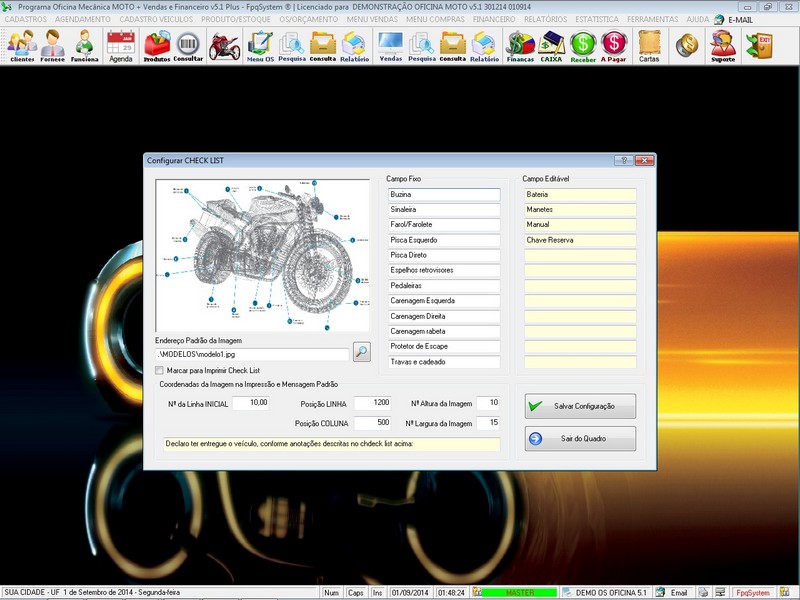Open Menu OS from toolbar
800x600 pixels.
(x=260, y=46)
